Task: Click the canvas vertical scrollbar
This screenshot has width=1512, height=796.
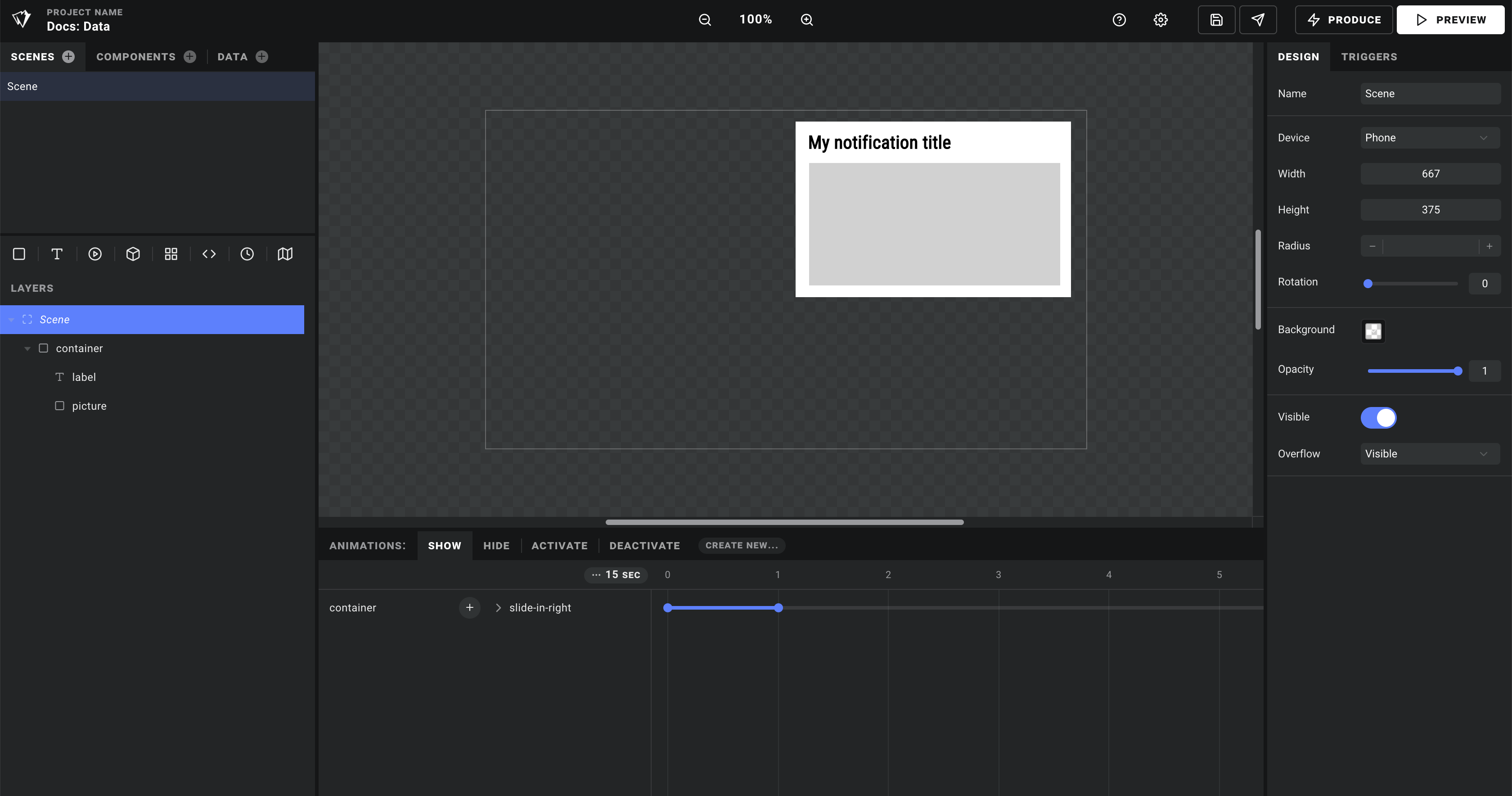Action: point(1258,280)
